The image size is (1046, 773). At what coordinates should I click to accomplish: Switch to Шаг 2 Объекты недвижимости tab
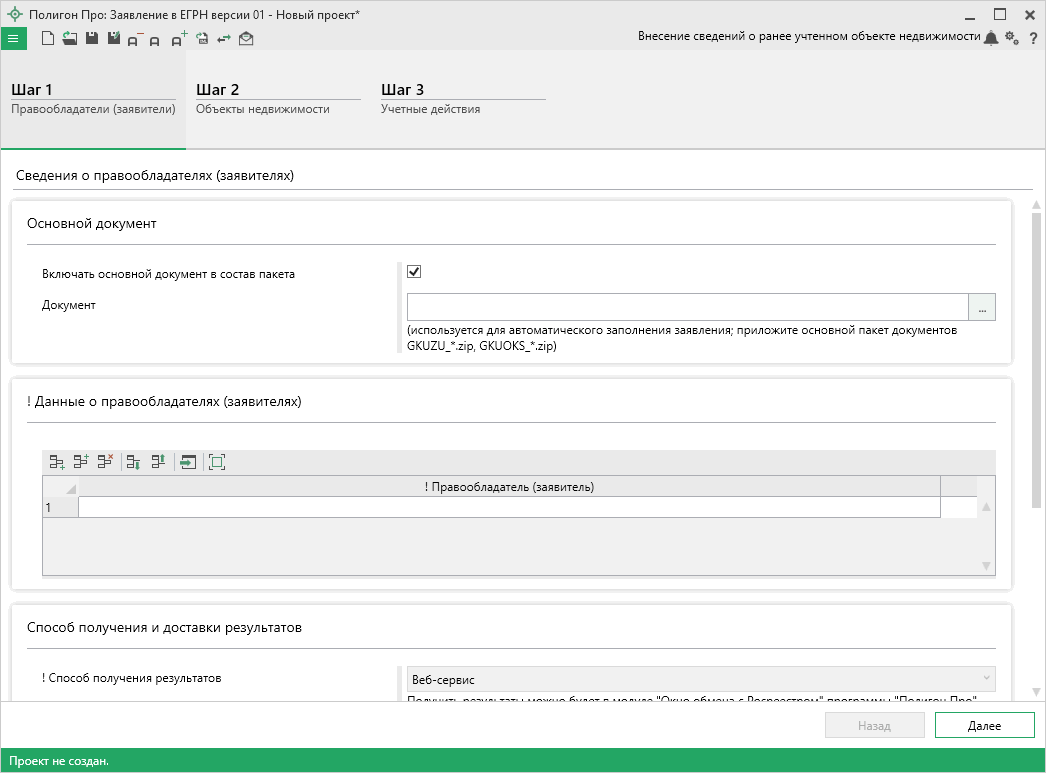(277, 99)
